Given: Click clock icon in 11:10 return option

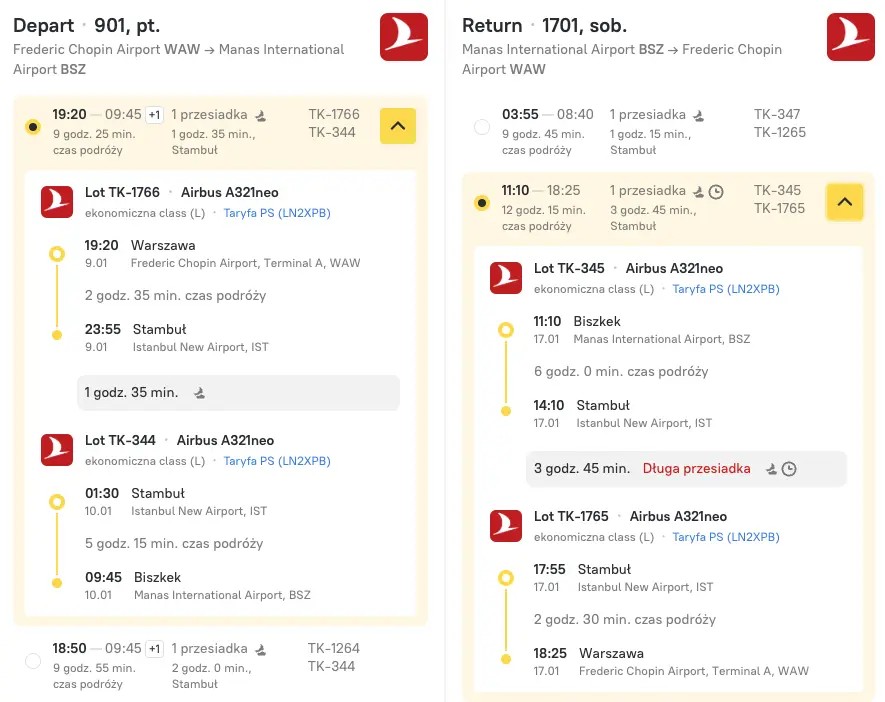Looking at the screenshot, I should tap(716, 191).
